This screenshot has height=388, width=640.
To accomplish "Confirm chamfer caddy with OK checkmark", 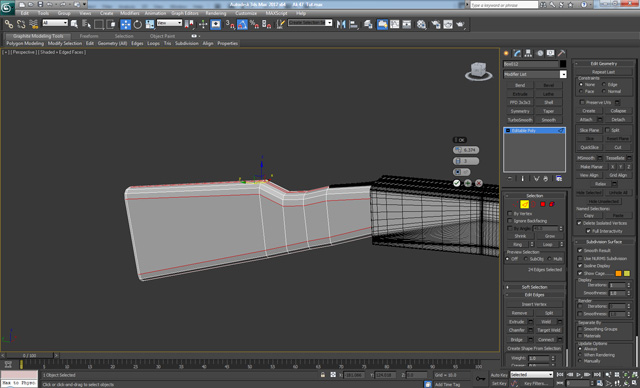I will click(x=457, y=183).
